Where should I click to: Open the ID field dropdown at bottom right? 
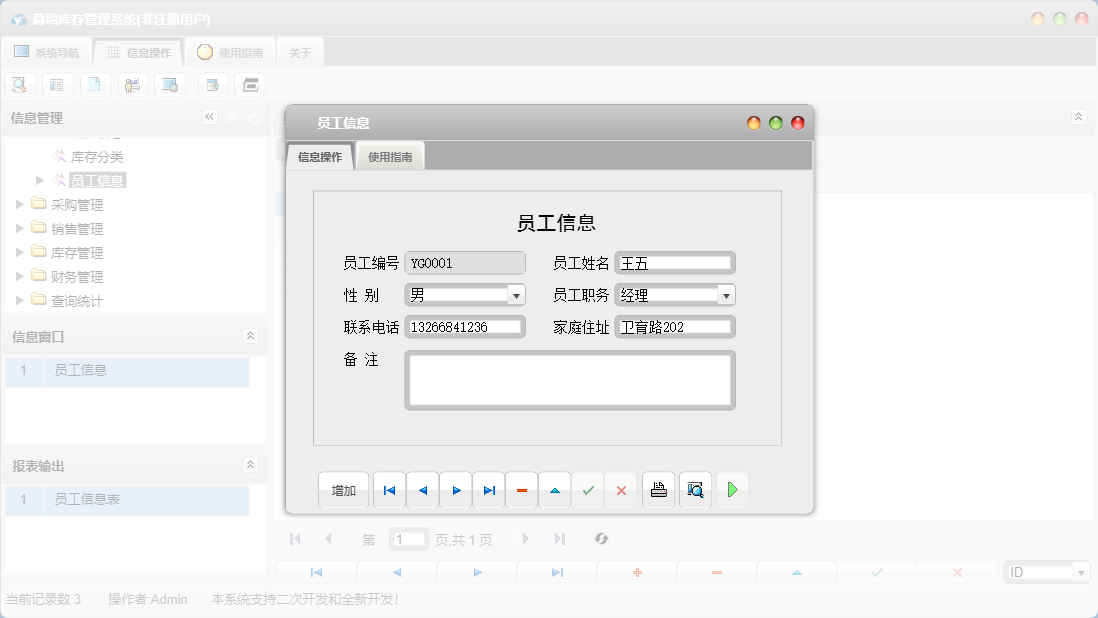[1083, 571]
